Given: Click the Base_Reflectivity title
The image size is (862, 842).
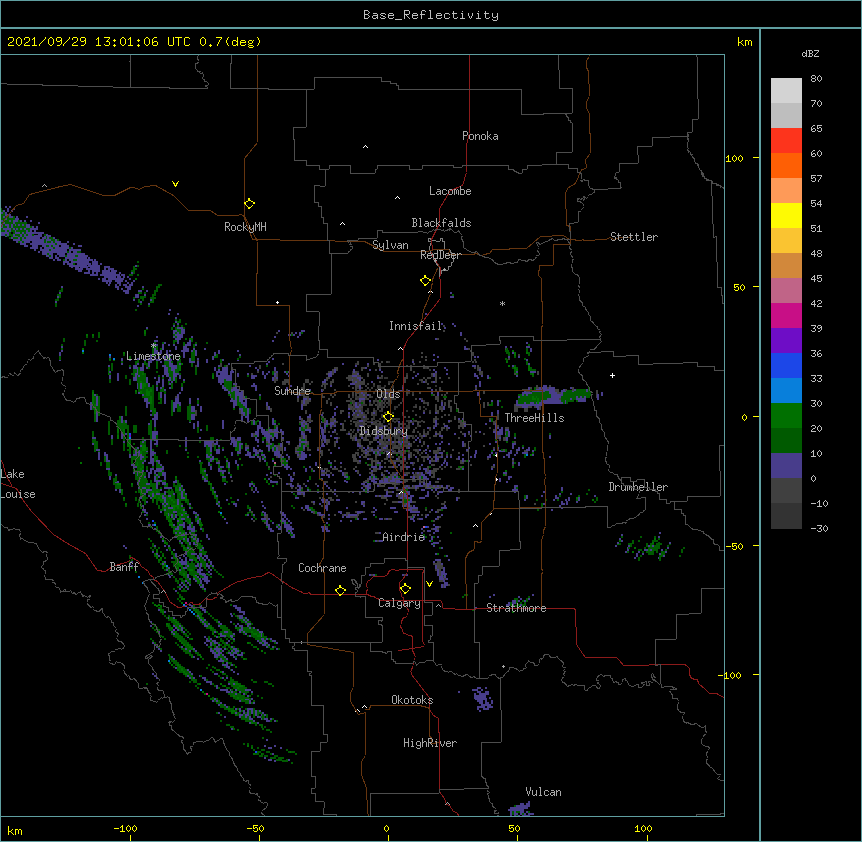Looking at the screenshot, I should pyautogui.click(x=431, y=15).
